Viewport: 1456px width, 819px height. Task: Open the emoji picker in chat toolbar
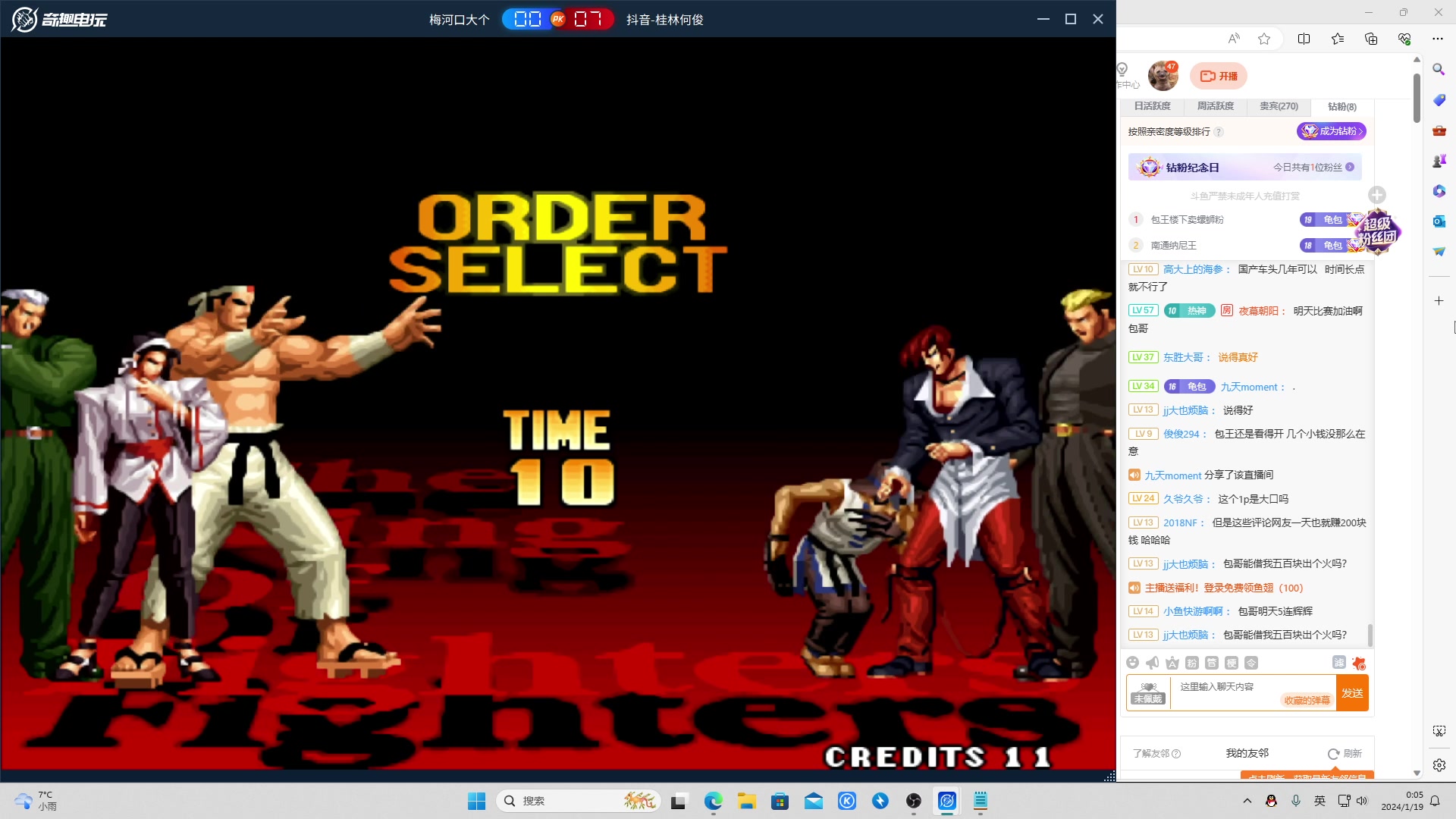tap(1133, 663)
